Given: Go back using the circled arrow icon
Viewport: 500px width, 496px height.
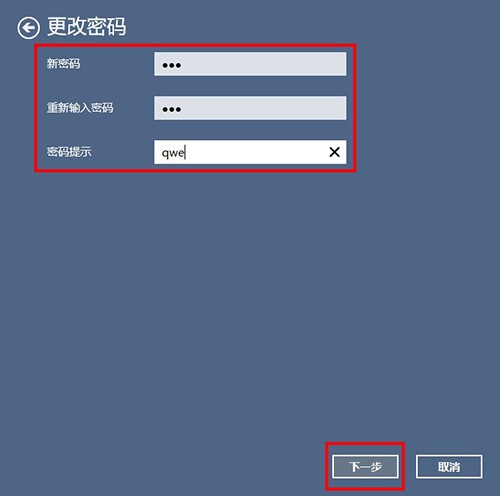Looking at the screenshot, I should pyautogui.click(x=28, y=28).
